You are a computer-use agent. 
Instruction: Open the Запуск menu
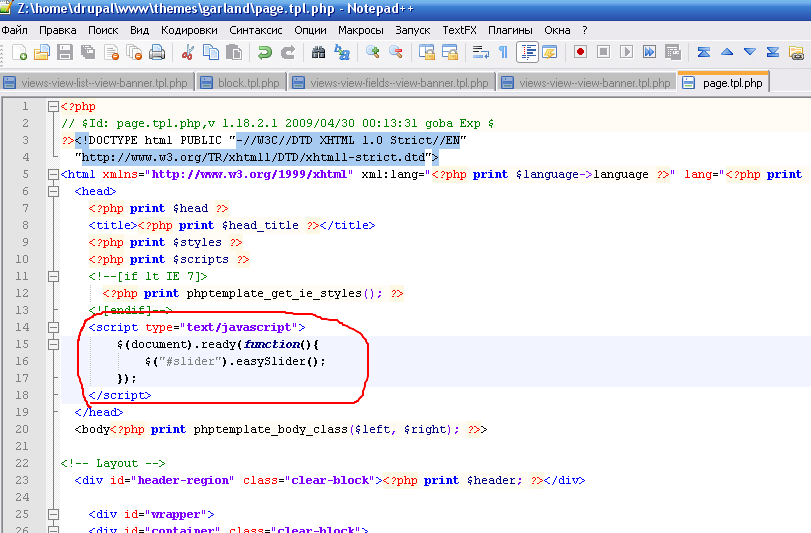pos(413,30)
